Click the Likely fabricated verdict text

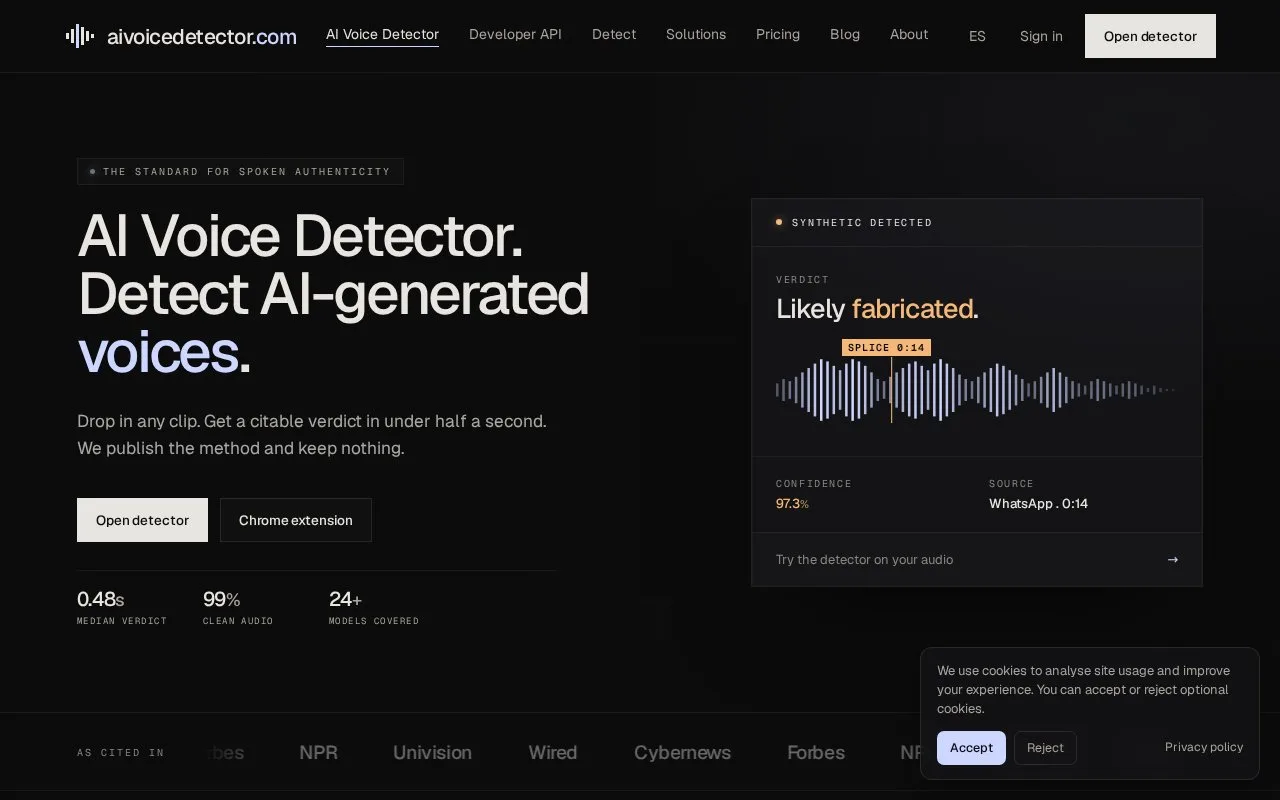point(877,308)
